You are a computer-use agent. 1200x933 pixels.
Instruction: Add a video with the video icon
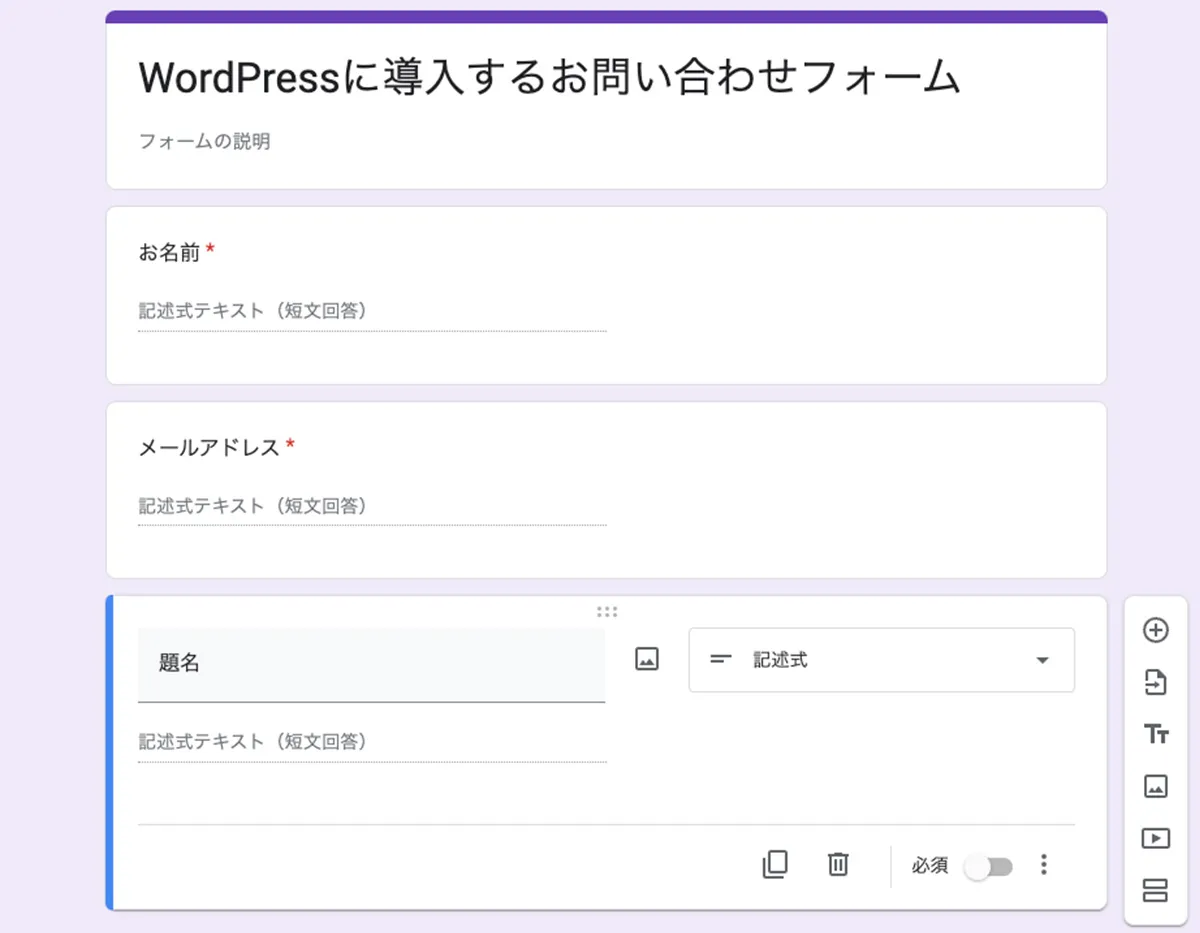click(1156, 838)
